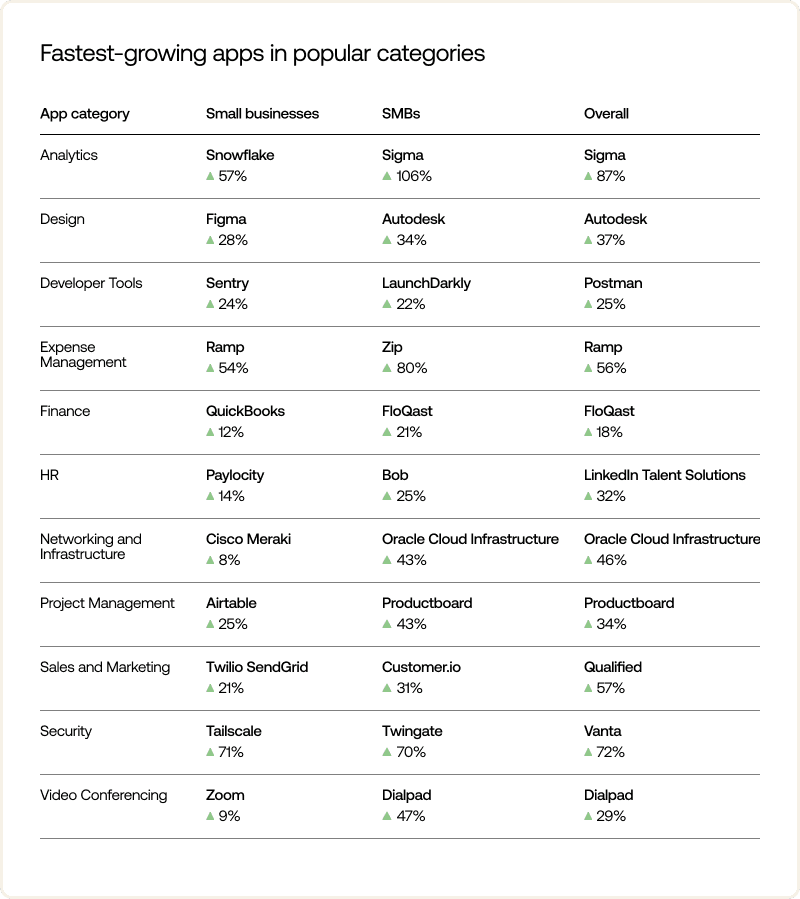Image resolution: width=800 pixels, height=899 pixels.
Task: Click the green arrow beside Cisco Meraki's 8%
Action: click(210, 560)
